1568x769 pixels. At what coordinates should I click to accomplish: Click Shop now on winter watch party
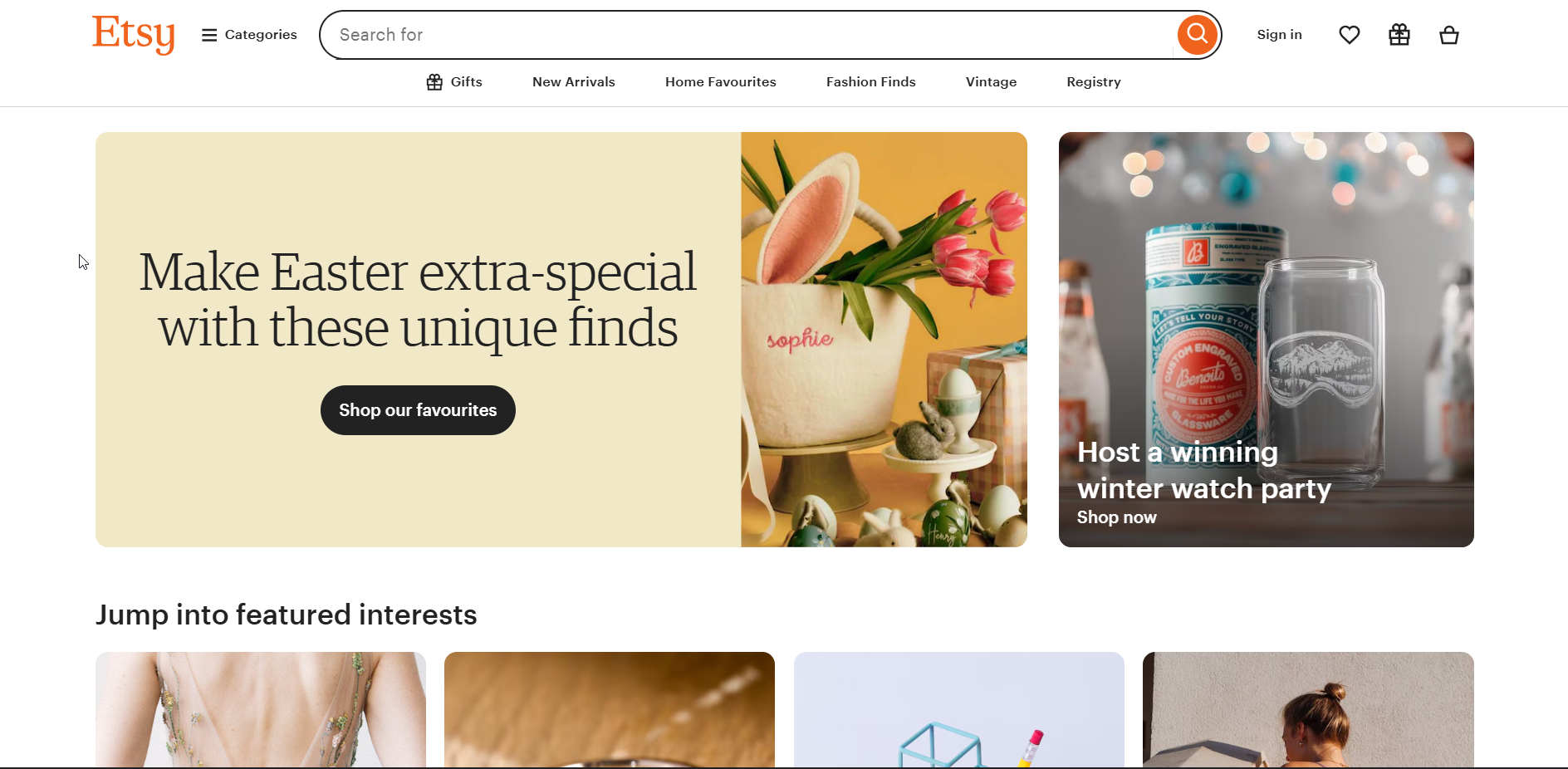click(x=1116, y=517)
